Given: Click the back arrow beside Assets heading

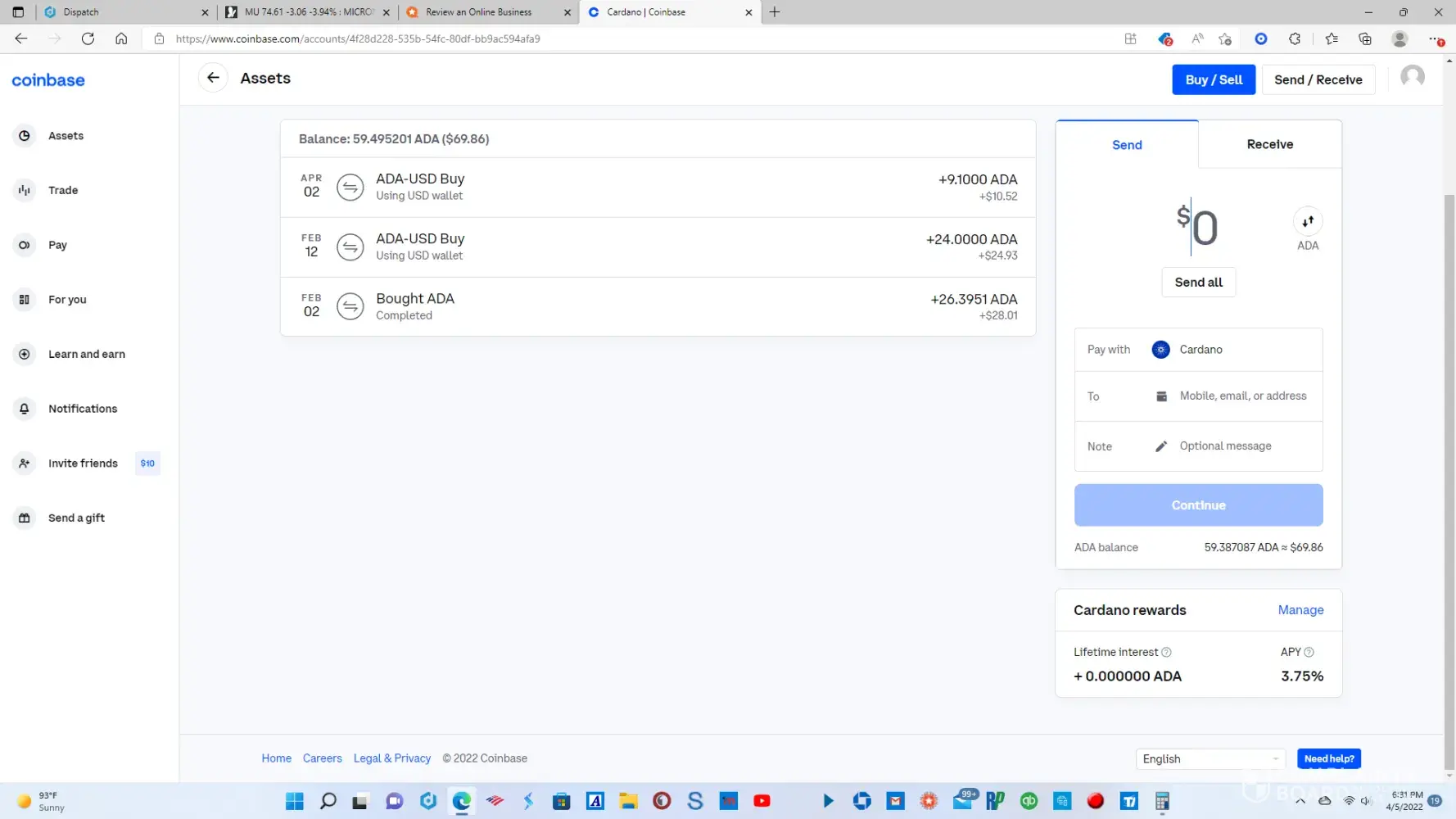Looking at the screenshot, I should pyautogui.click(x=213, y=78).
